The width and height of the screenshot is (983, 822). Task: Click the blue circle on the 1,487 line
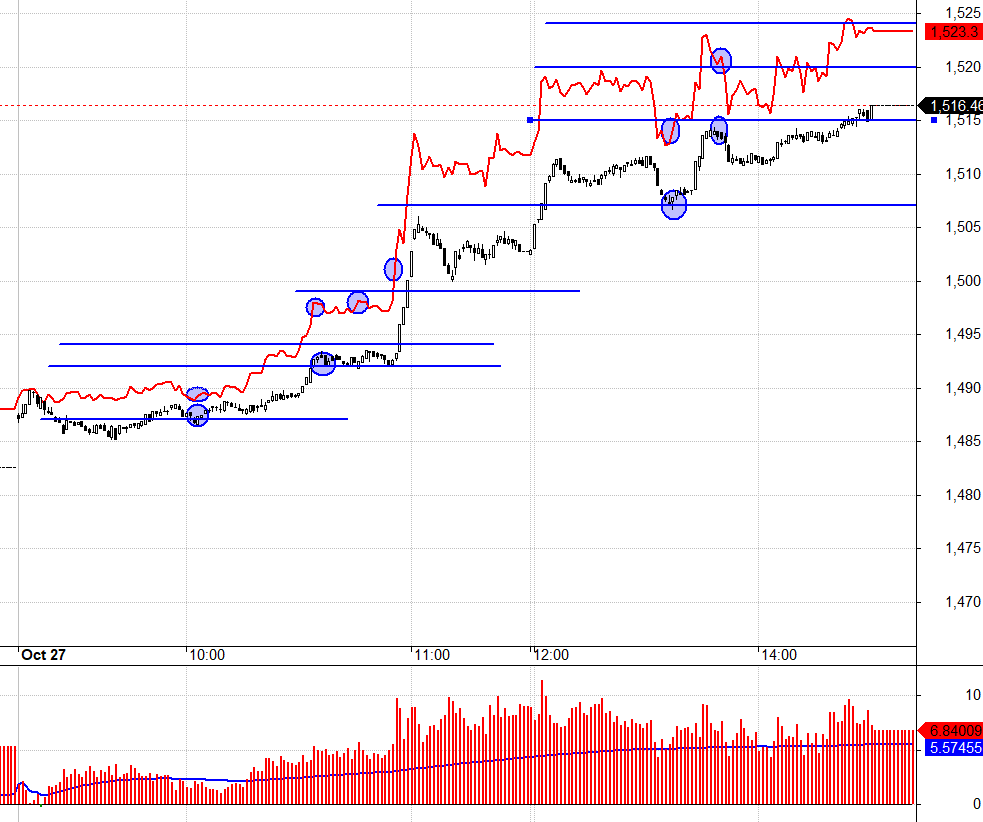click(198, 415)
